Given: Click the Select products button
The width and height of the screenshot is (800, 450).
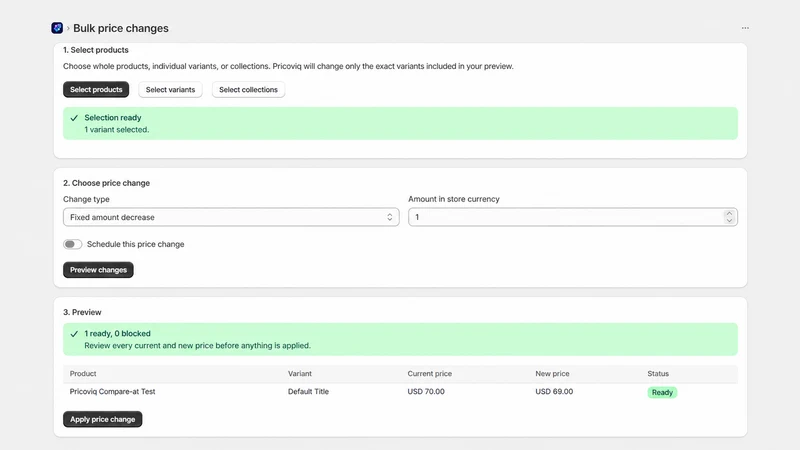Looking at the screenshot, I should [x=96, y=89].
